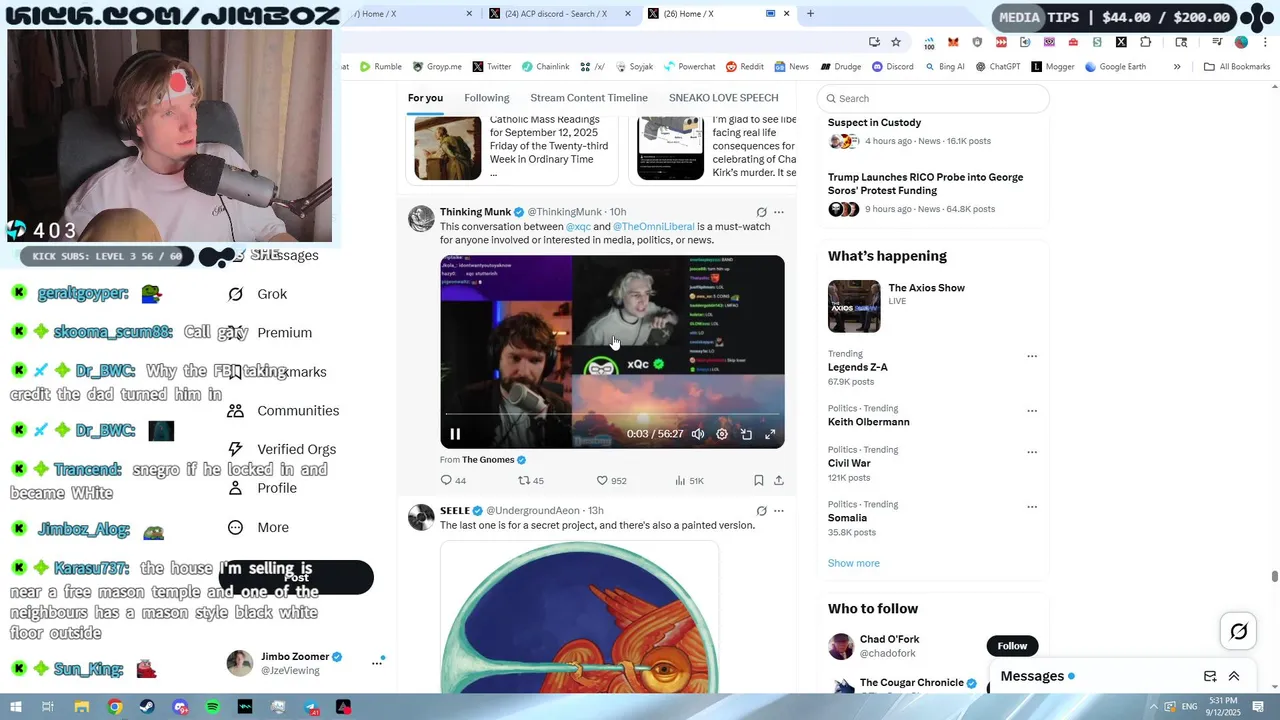Open the video settings gear
This screenshot has width=1280, height=720.
[x=722, y=434]
